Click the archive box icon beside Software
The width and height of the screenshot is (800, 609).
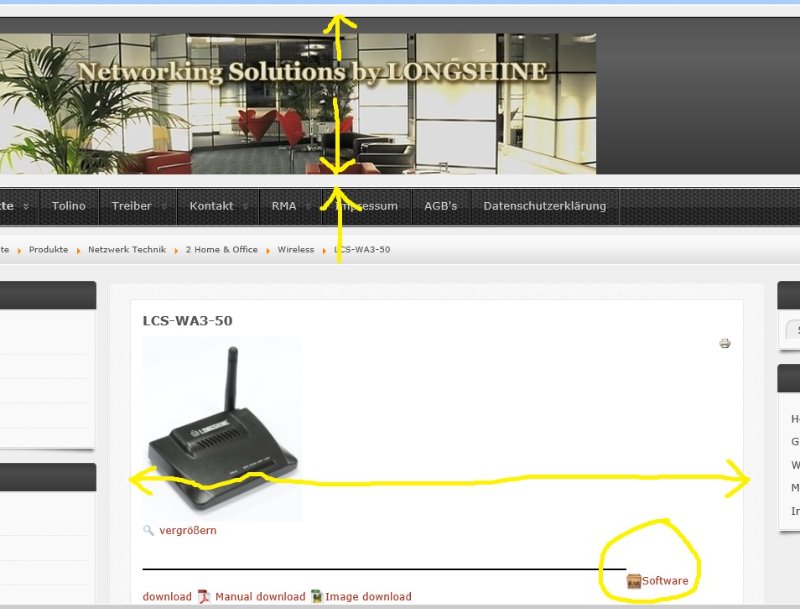[x=634, y=581]
